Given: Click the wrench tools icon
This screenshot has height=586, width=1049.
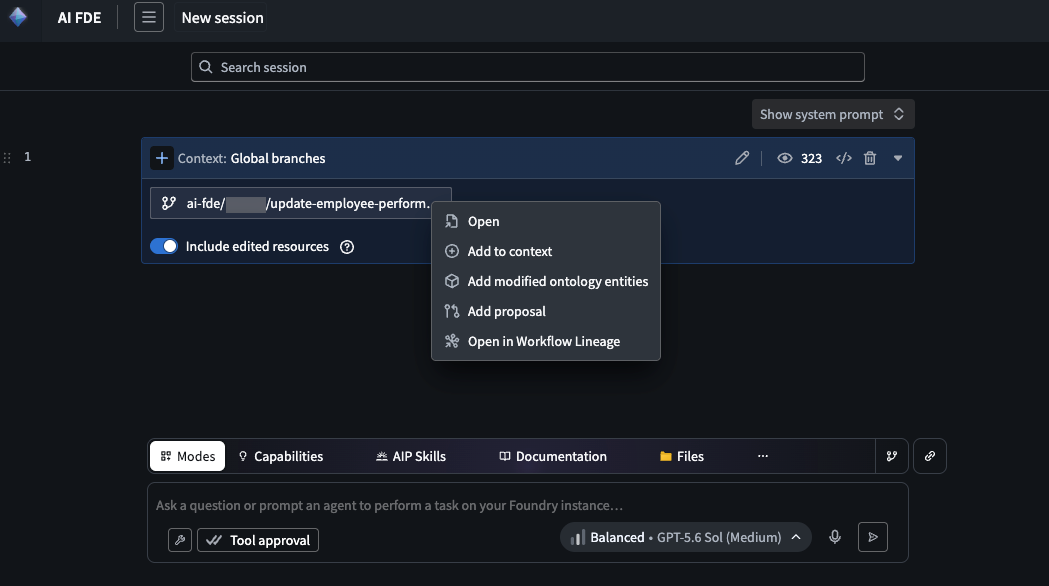Looking at the screenshot, I should click(x=180, y=540).
